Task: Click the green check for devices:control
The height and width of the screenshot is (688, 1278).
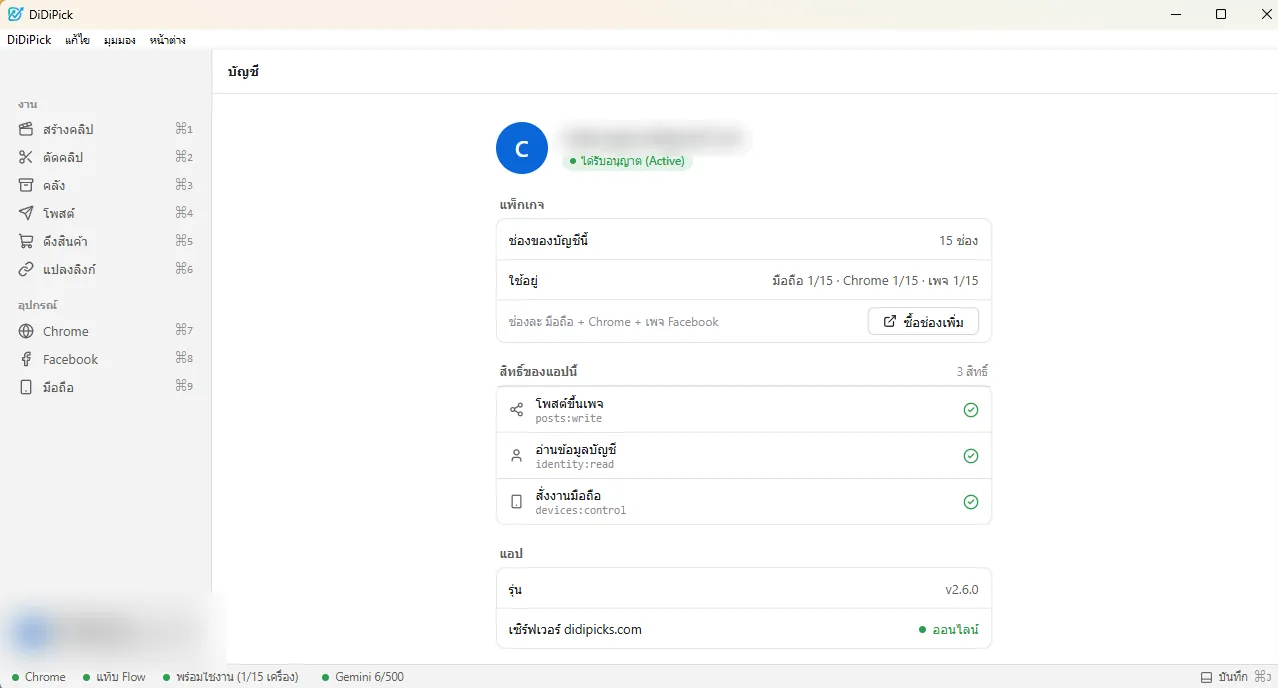Action: tap(970, 502)
